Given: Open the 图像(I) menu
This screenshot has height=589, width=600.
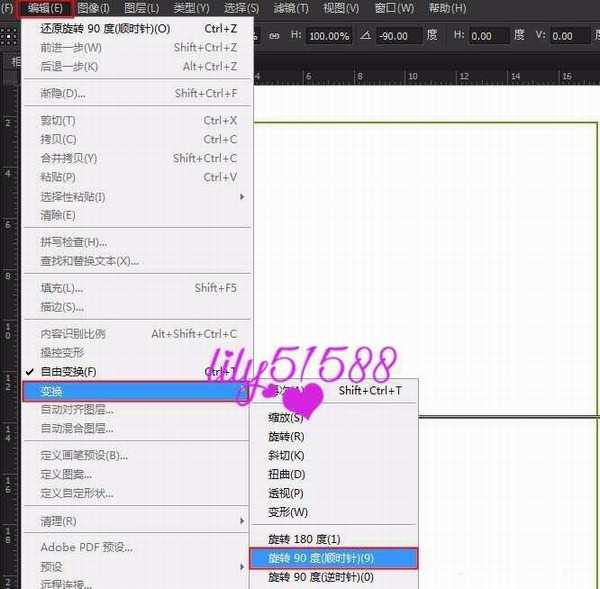Looking at the screenshot, I should tap(95, 9).
